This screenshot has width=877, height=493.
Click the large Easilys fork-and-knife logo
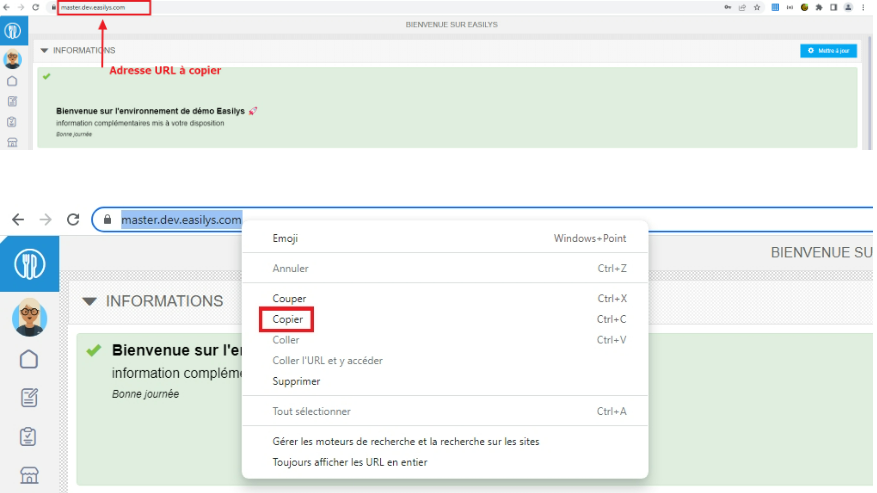[x=29, y=264]
